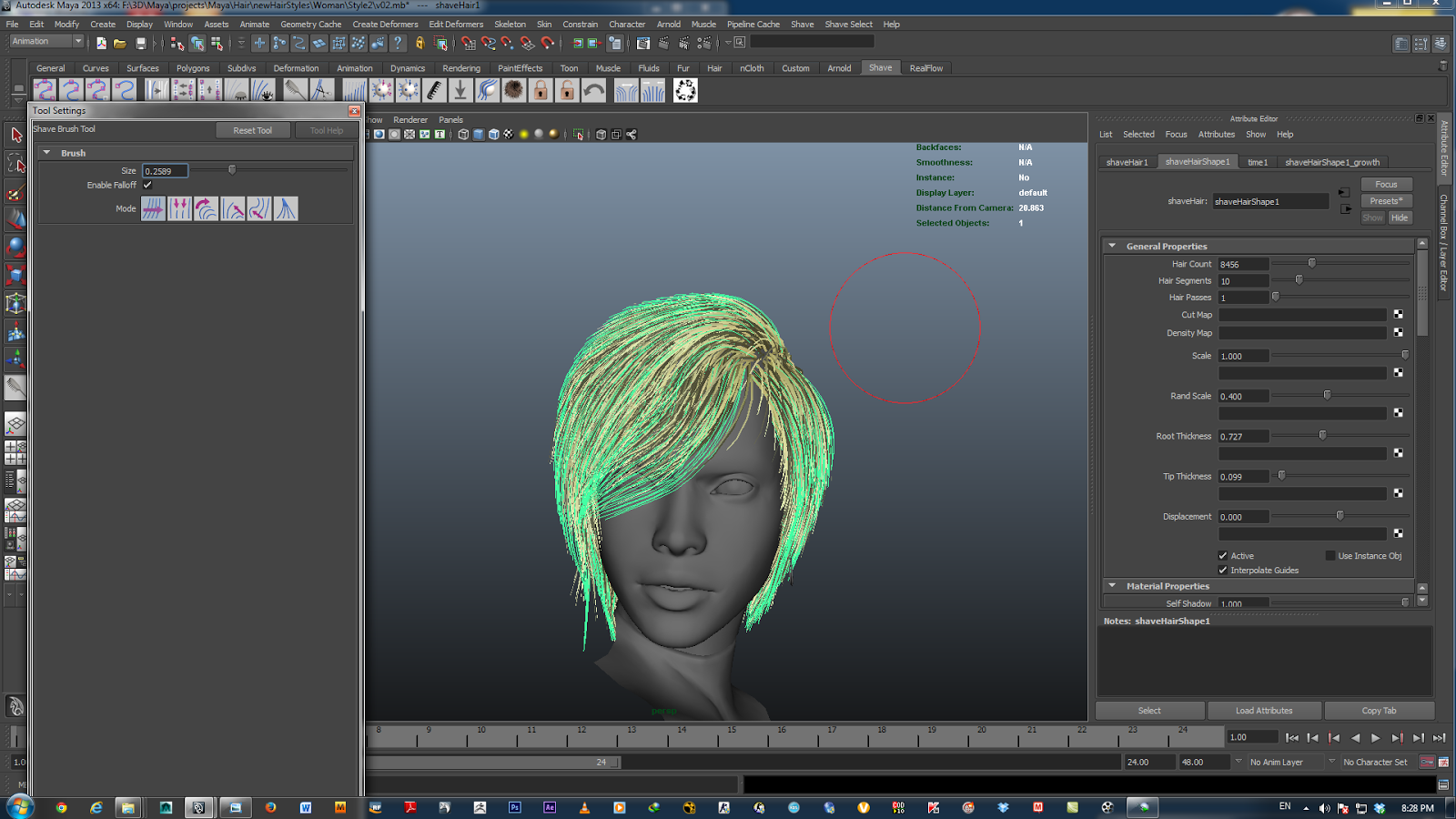Click the current frame field showing 24.00
This screenshot has width=1456, height=819.
pyautogui.click(x=1148, y=762)
